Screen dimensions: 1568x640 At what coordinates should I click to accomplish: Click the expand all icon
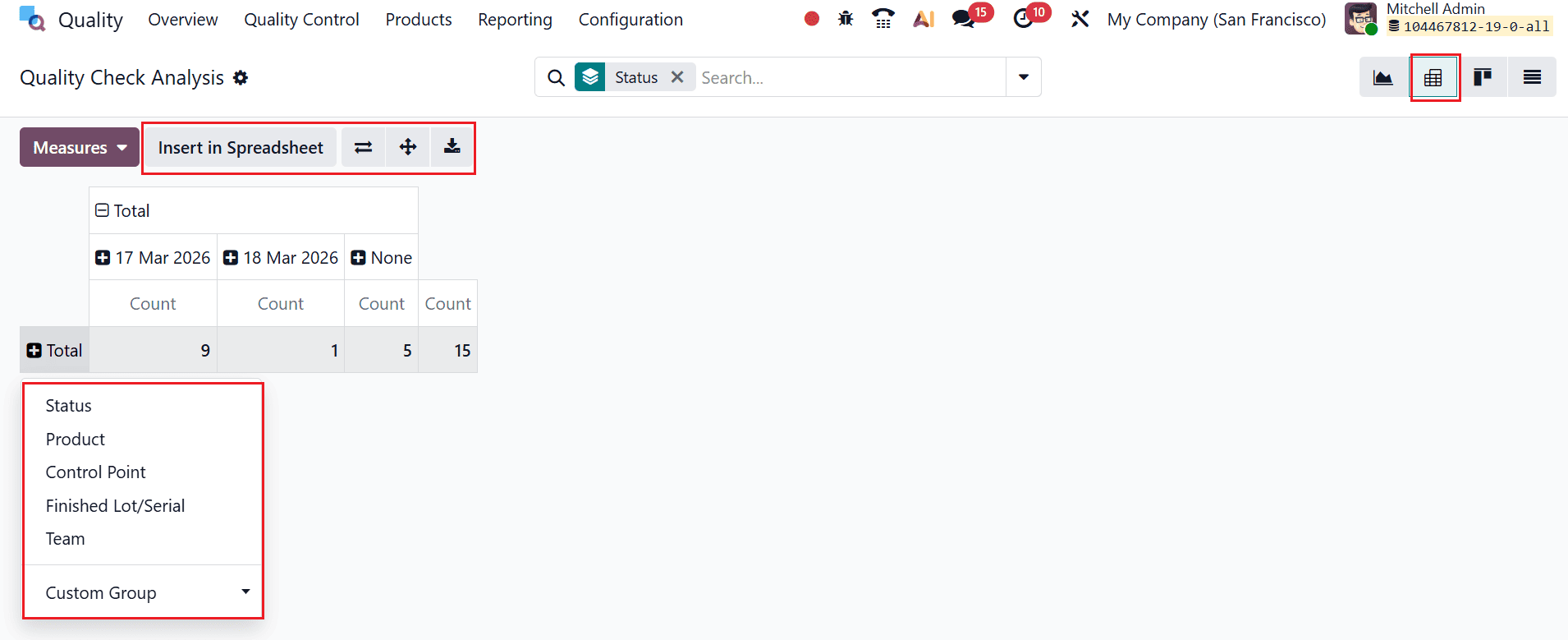[x=408, y=147]
